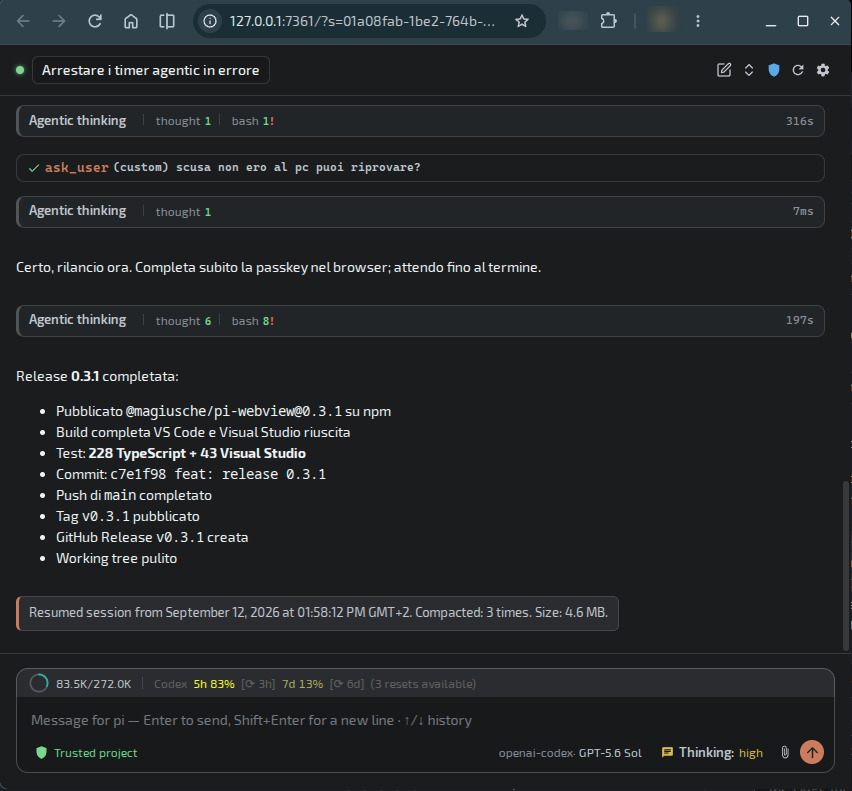Click the circular context usage indicator
852x791 pixels.
point(39,683)
